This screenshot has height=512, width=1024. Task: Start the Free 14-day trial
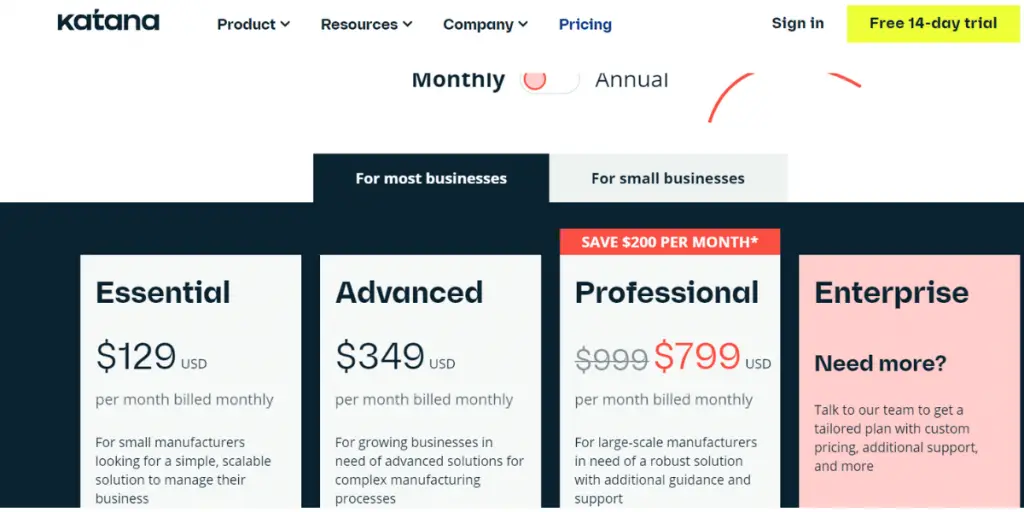click(933, 24)
